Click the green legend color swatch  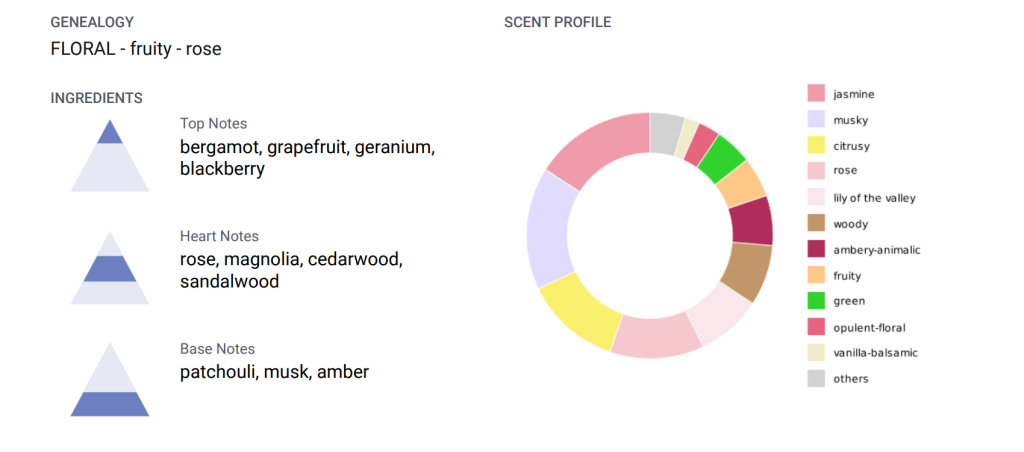(816, 301)
